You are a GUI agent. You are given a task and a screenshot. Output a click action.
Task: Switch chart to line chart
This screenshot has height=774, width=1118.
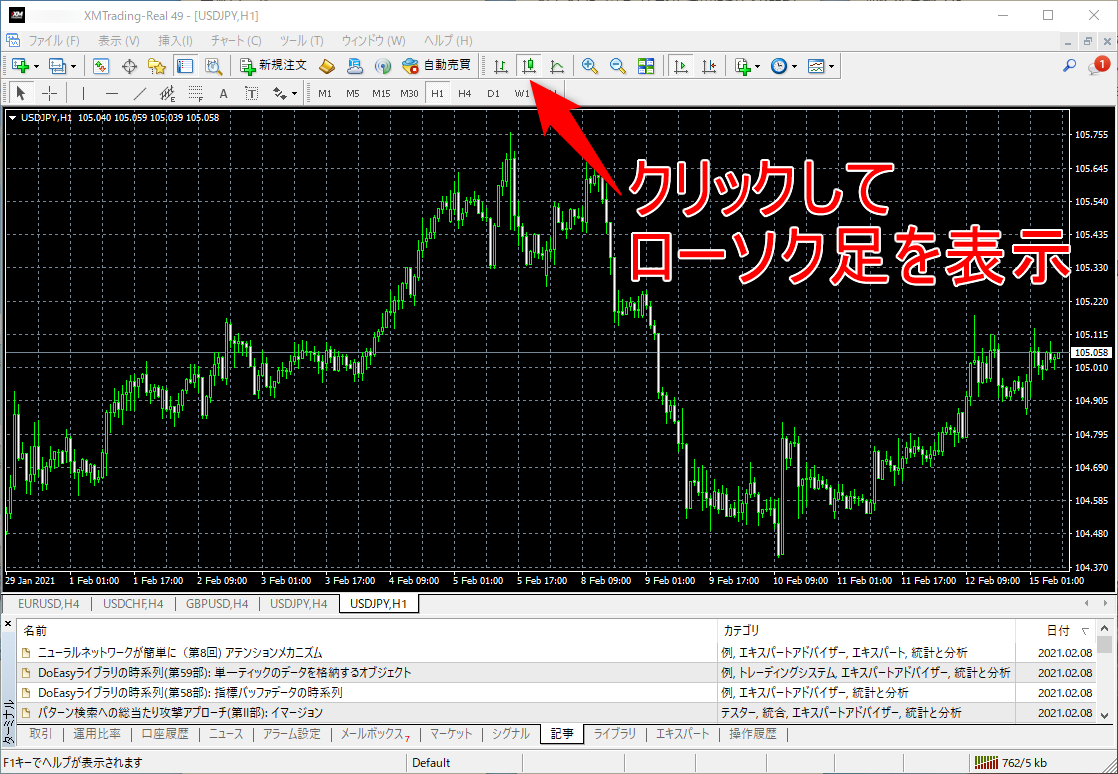click(x=557, y=66)
